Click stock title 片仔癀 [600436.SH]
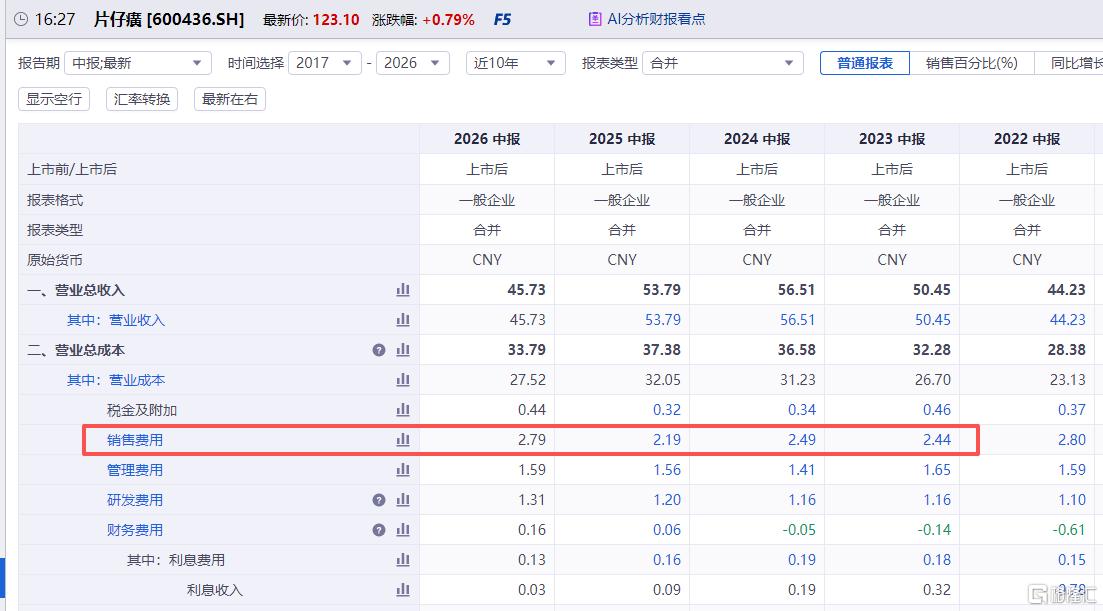 click(169, 19)
